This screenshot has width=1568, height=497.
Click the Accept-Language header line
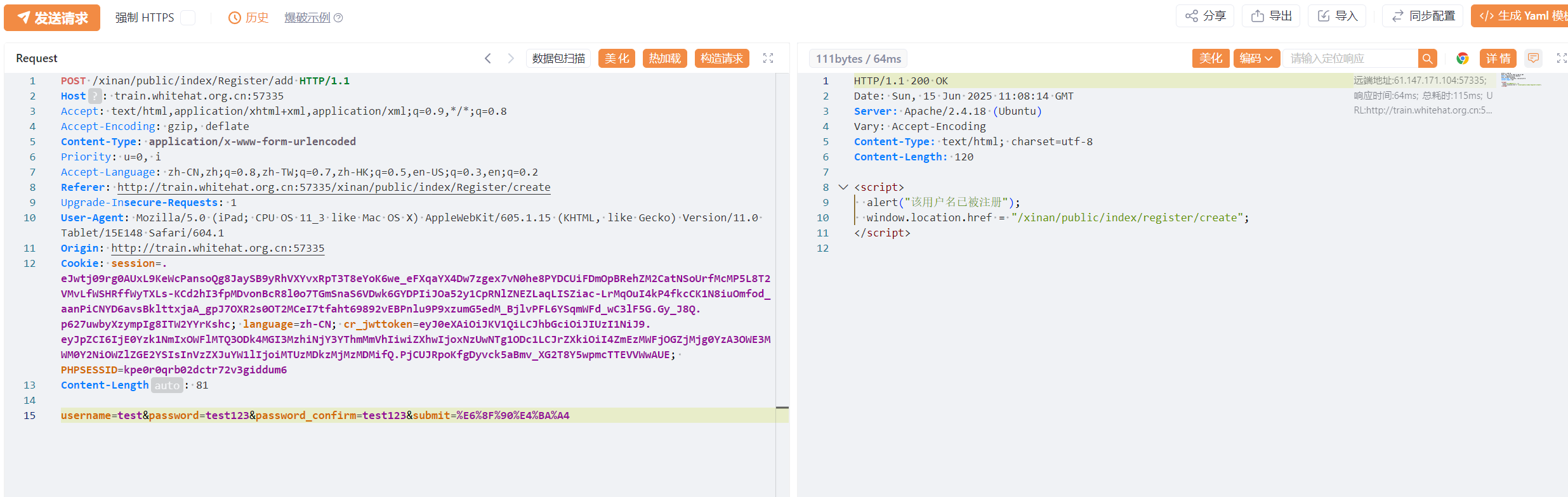[x=300, y=172]
